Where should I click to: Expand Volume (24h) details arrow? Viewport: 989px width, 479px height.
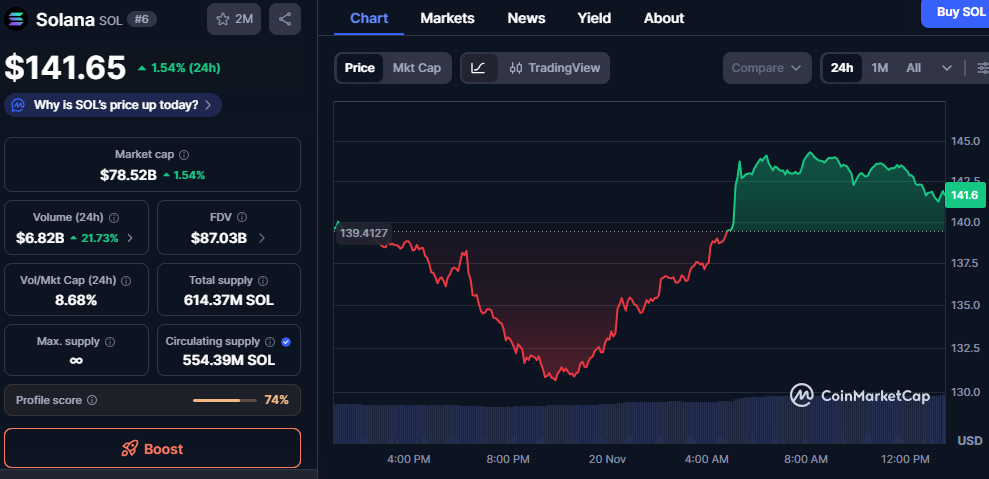click(130, 238)
